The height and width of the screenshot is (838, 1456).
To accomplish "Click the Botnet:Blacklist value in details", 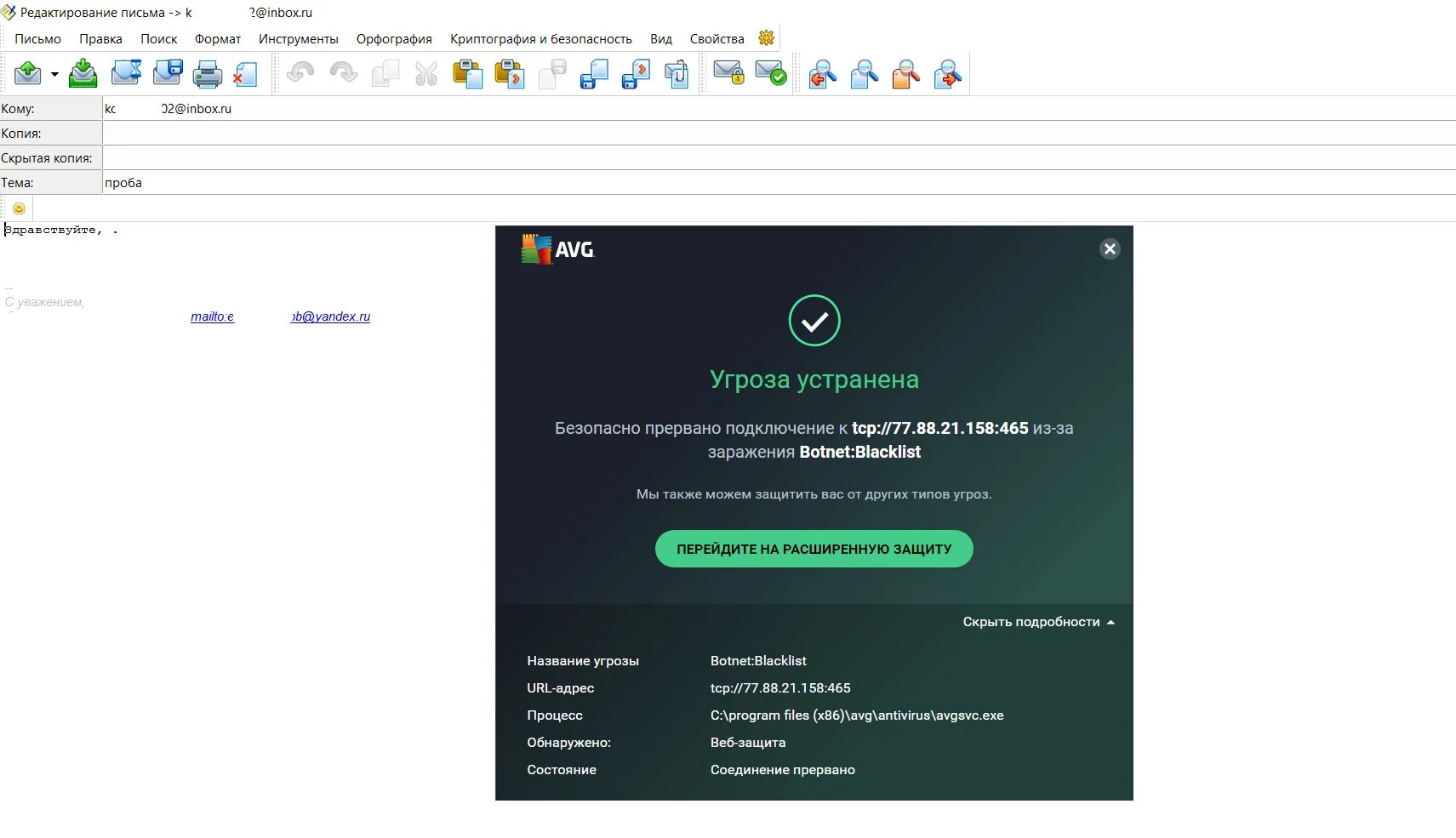I will pos(758,661).
